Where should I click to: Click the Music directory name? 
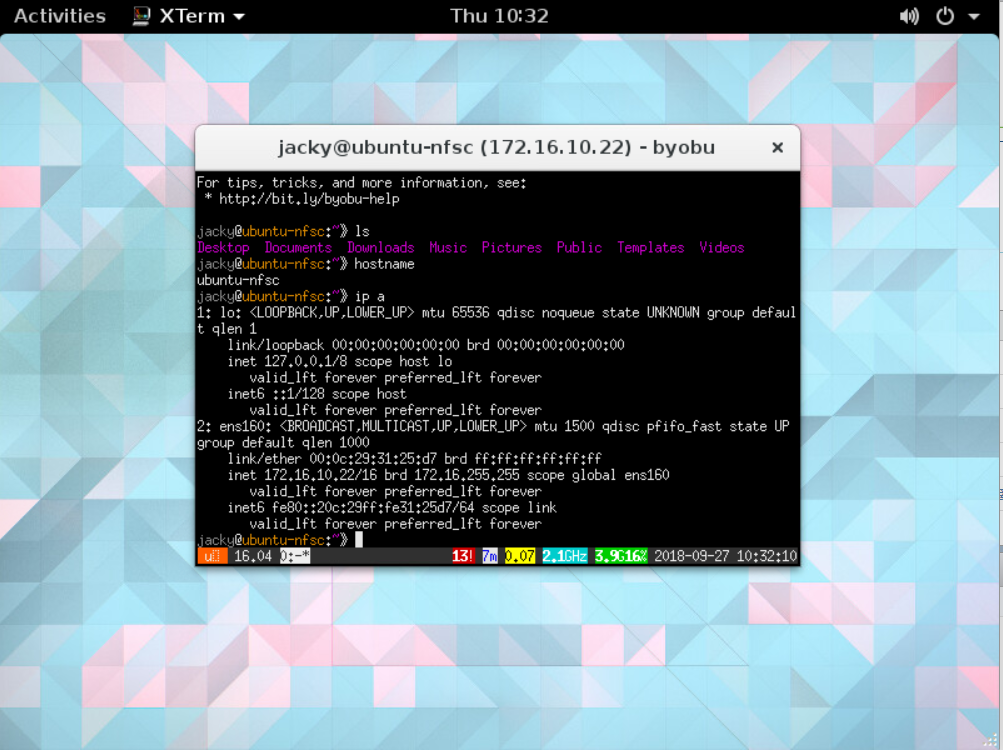(448, 248)
